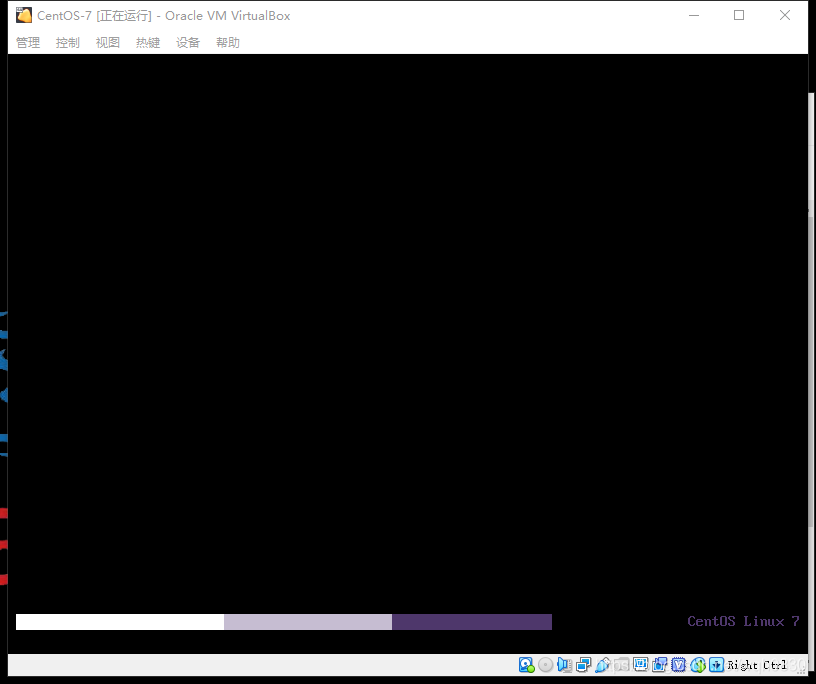
Task: Click the mouse integration status icon
Action: tap(698, 665)
